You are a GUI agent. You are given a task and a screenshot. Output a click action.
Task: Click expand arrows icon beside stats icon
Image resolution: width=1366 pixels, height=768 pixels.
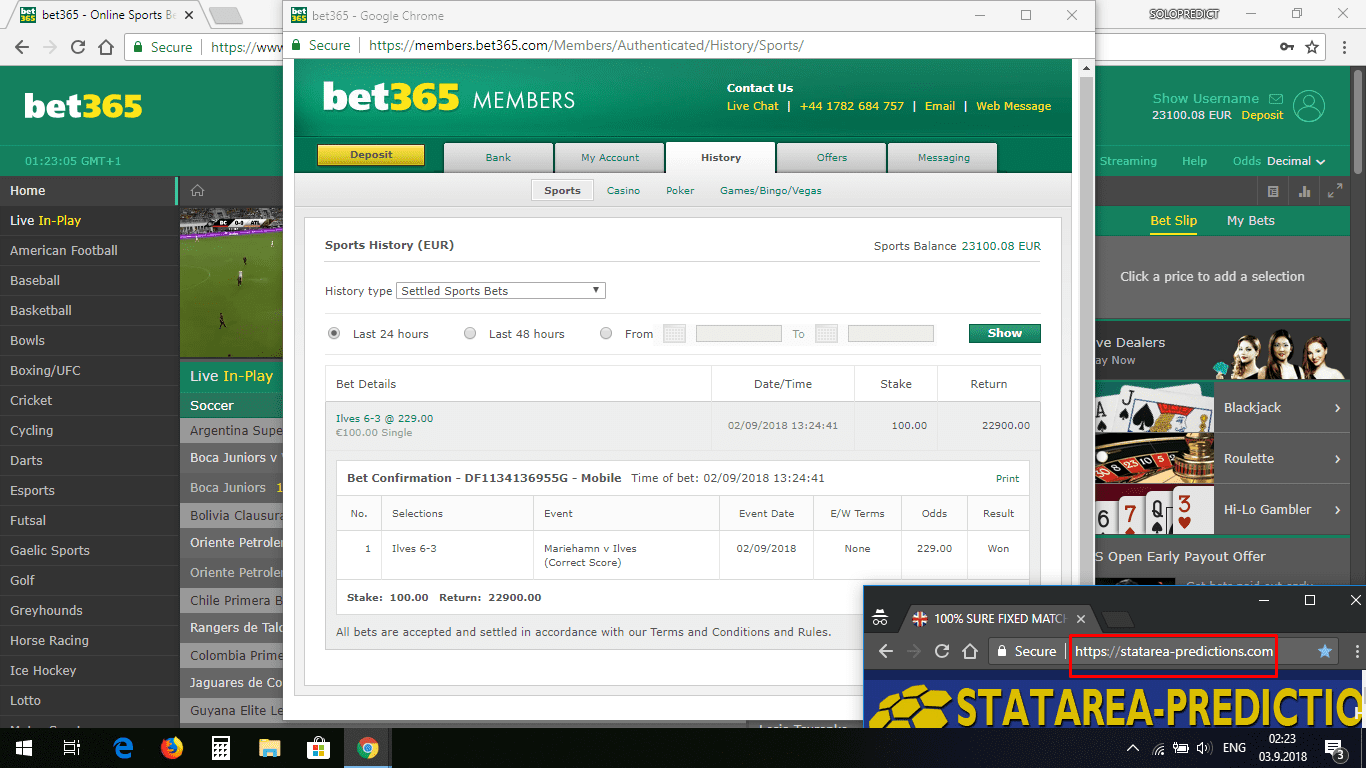click(x=1335, y=191)
